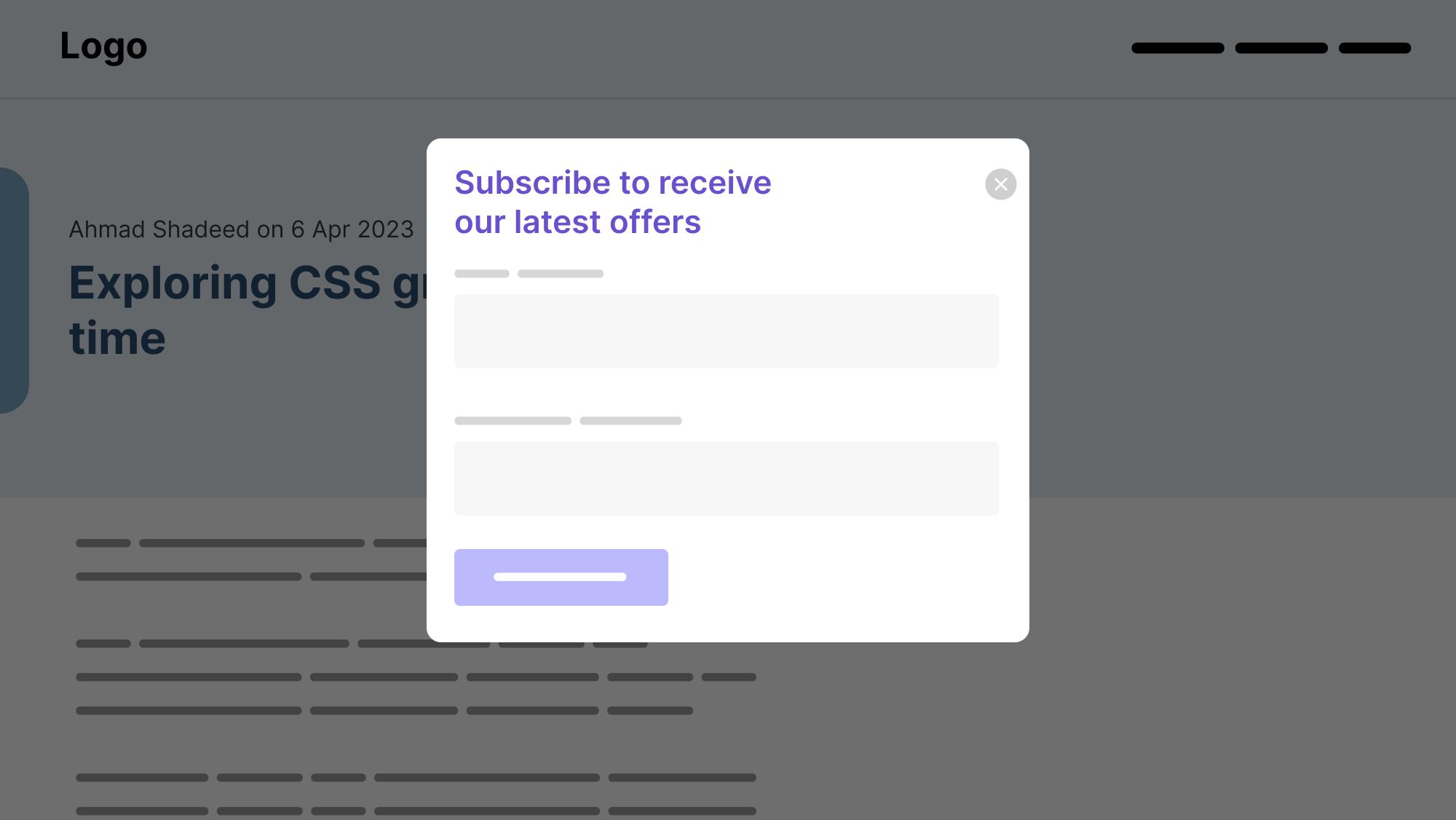
Task: Click the dark blue rounded shape at left edge
Action: [x=14, y=291]
